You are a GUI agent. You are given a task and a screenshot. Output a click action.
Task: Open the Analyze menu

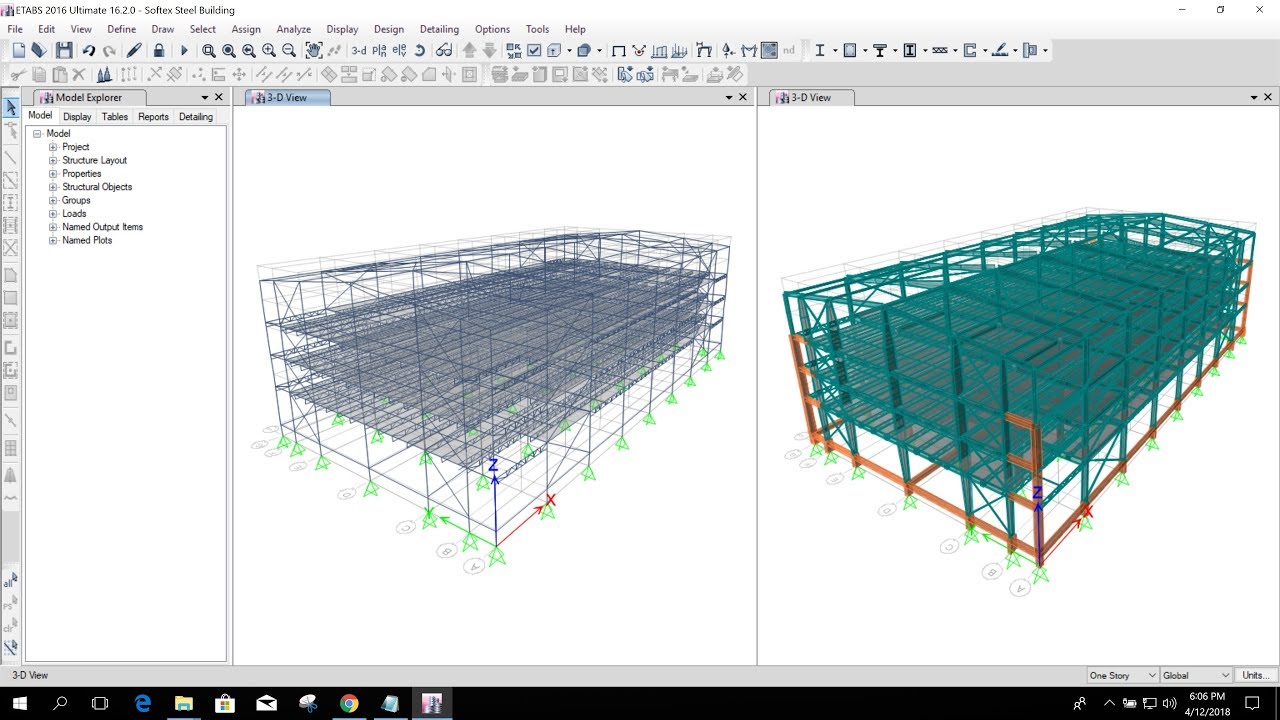(293, 29)
